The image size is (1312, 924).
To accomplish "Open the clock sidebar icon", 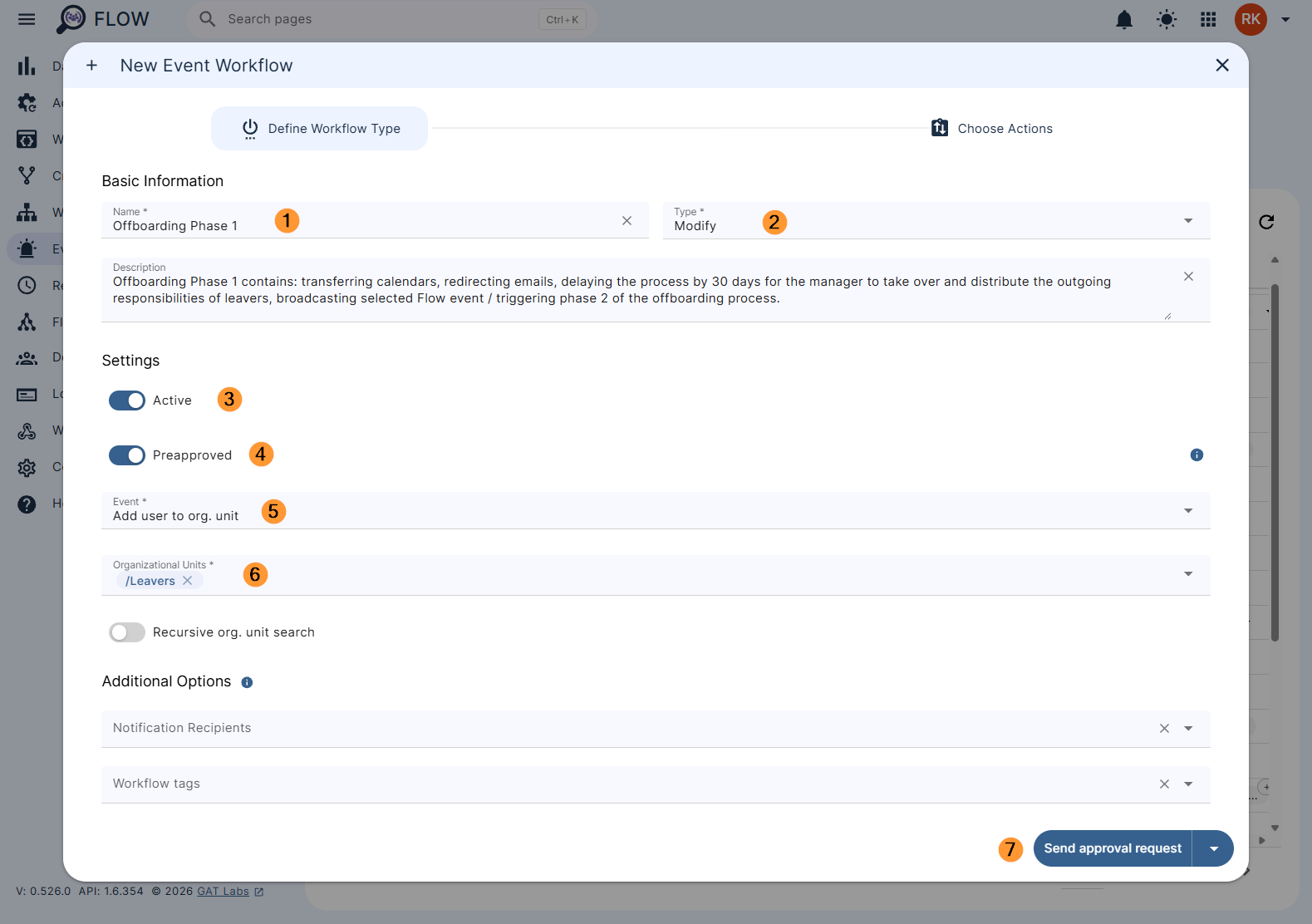I will [x=27, y=285].
